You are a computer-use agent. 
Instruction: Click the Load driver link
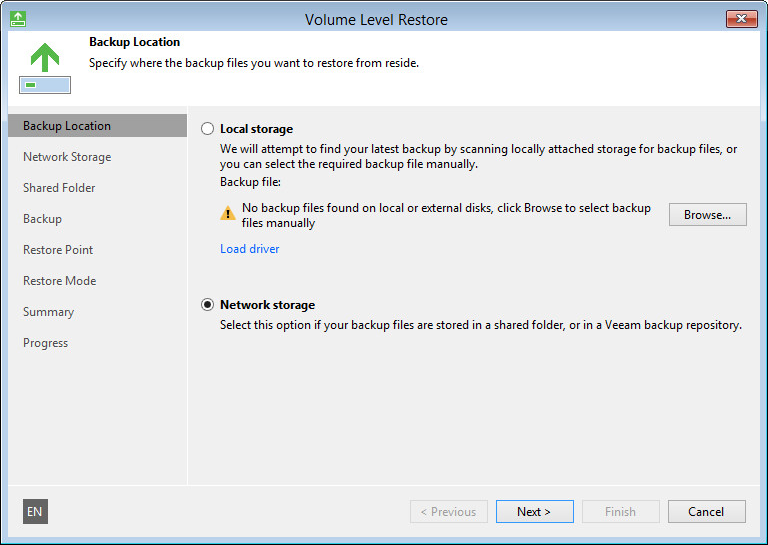click(x=250, y=249)
